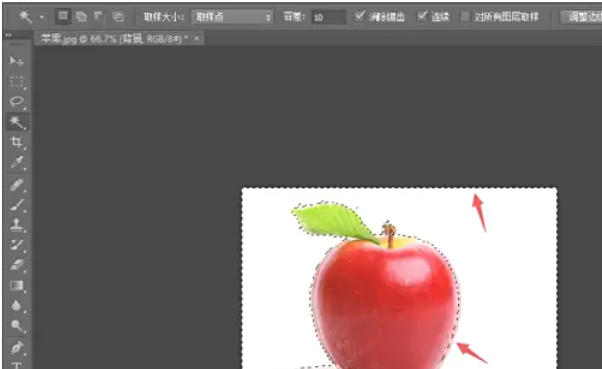Select the Lasso tool
Image resolution: width=602 pixels, height=369 pixels.
(x=17, y=101)
